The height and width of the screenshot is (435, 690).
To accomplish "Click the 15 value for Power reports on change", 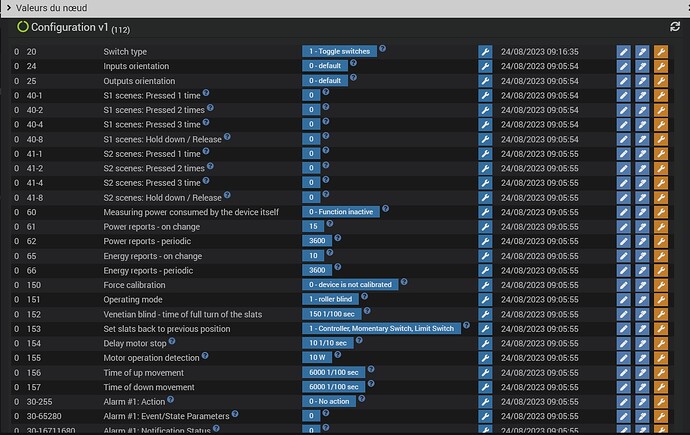I will [x=313, y=227].
